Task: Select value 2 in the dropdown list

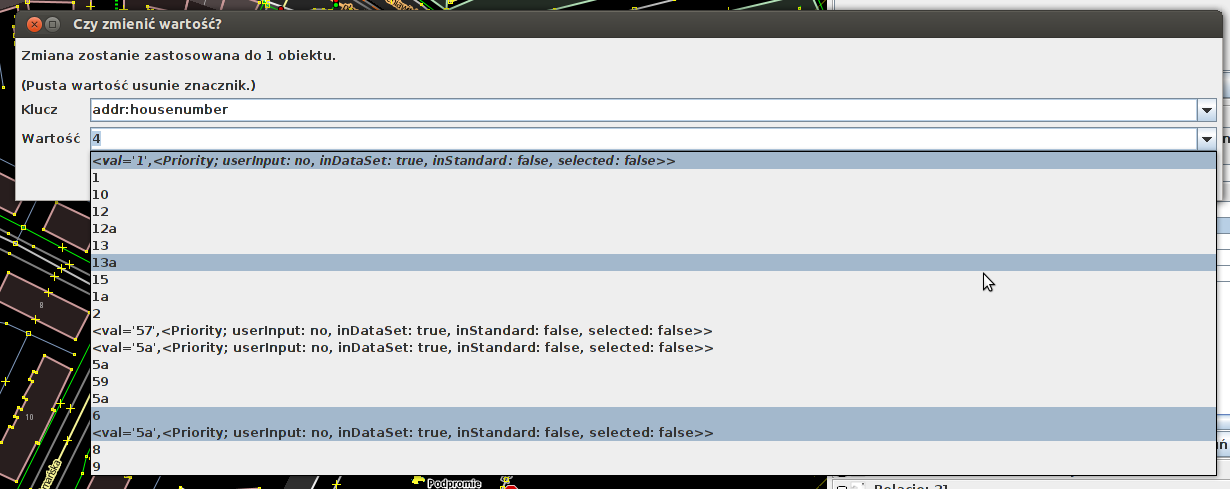Action: [96, 314]
